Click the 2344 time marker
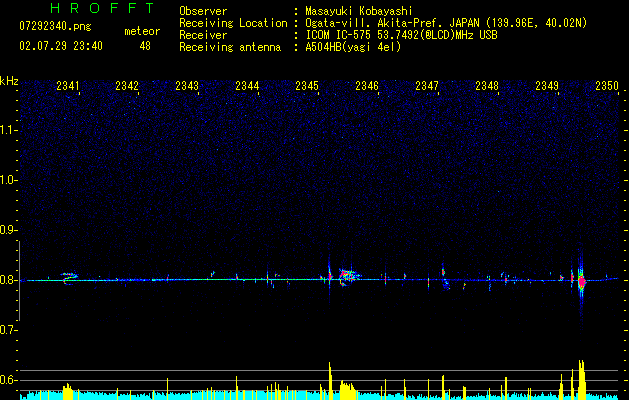The width and height of the screenshot is (629, 400). pyautogui.click(x=247, y=86)
